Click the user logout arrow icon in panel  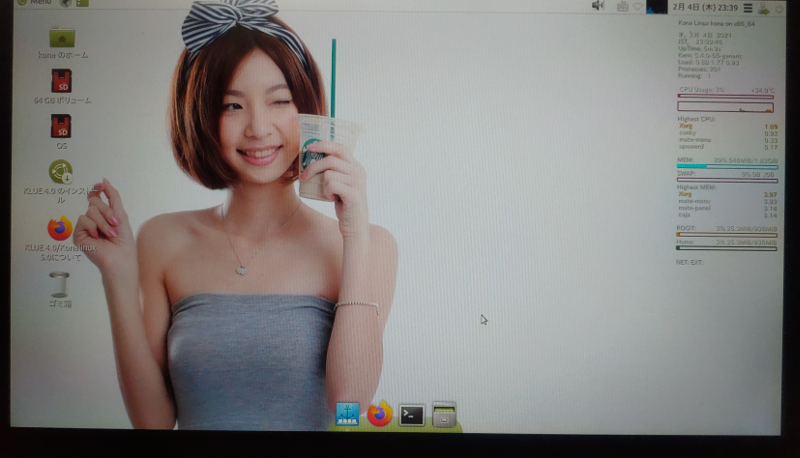764,8
